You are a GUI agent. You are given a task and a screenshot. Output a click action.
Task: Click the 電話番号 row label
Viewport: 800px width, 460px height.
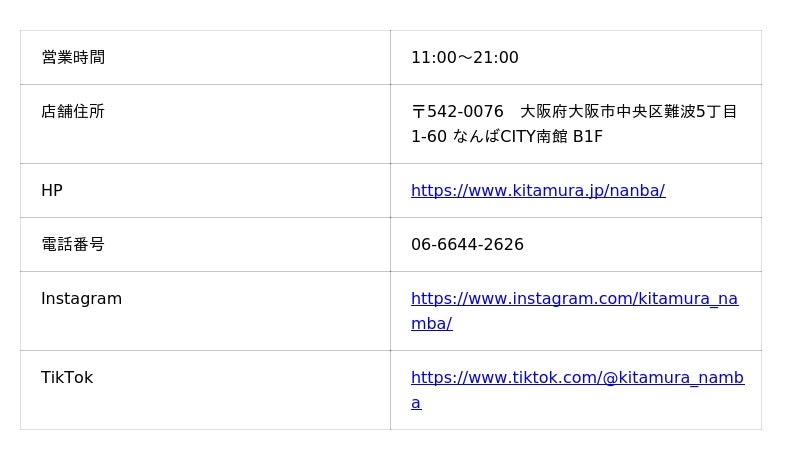point(73,244)
